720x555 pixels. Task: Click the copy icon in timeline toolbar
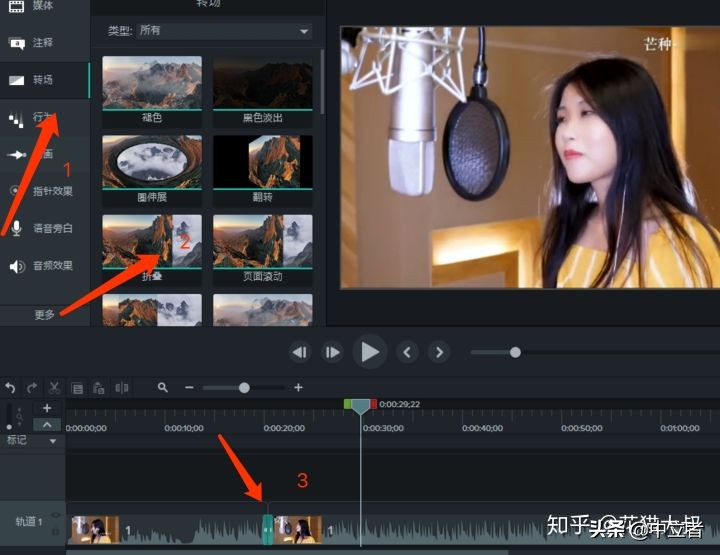click(x=77, y=389)
